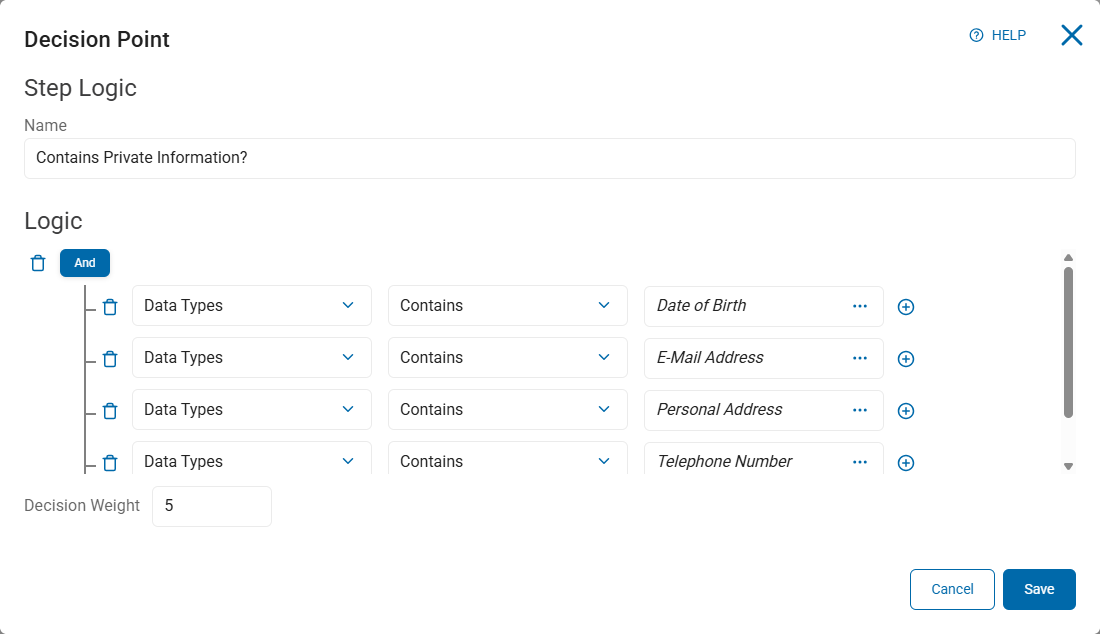Delete the Date of Birth condition row
Screen dimensions: 1100x634
point(110,307)
